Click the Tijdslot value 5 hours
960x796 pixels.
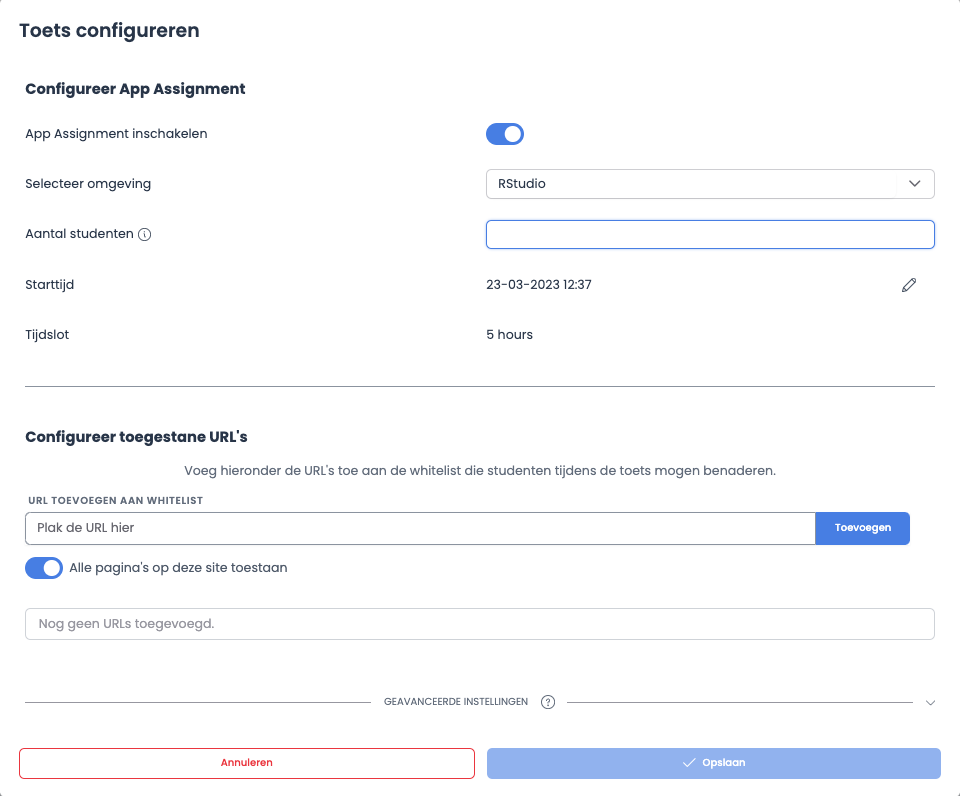point(509,334)
